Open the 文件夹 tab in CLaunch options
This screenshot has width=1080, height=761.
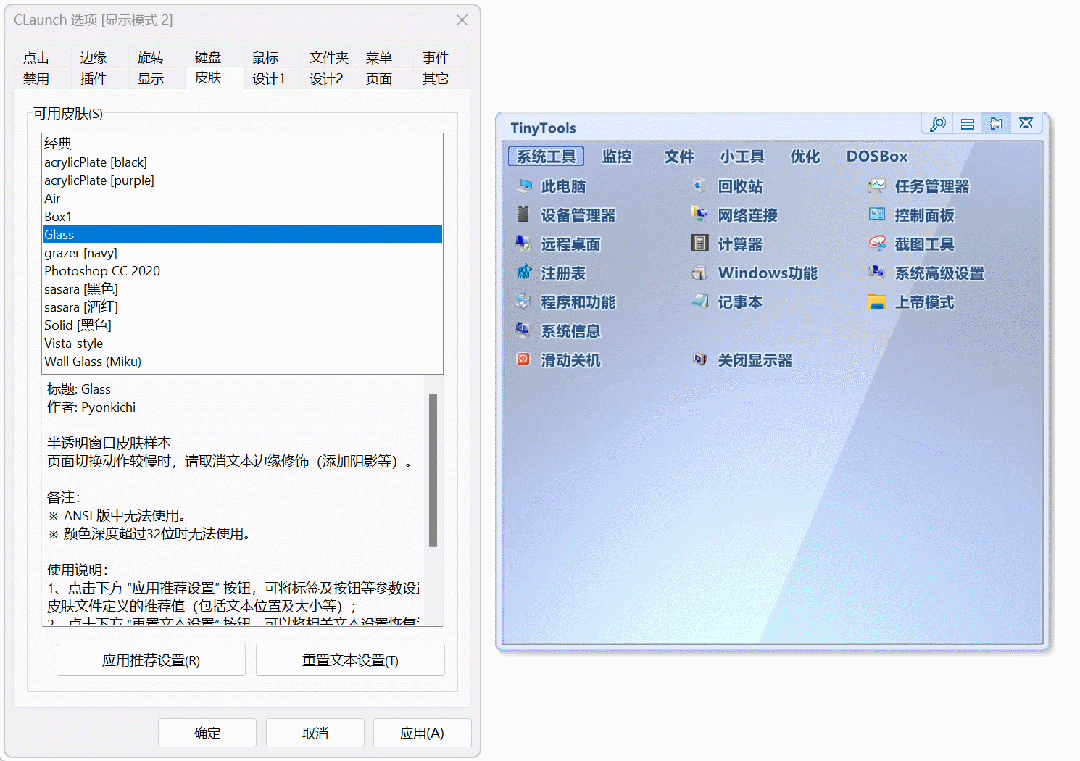tap(329, 57)
